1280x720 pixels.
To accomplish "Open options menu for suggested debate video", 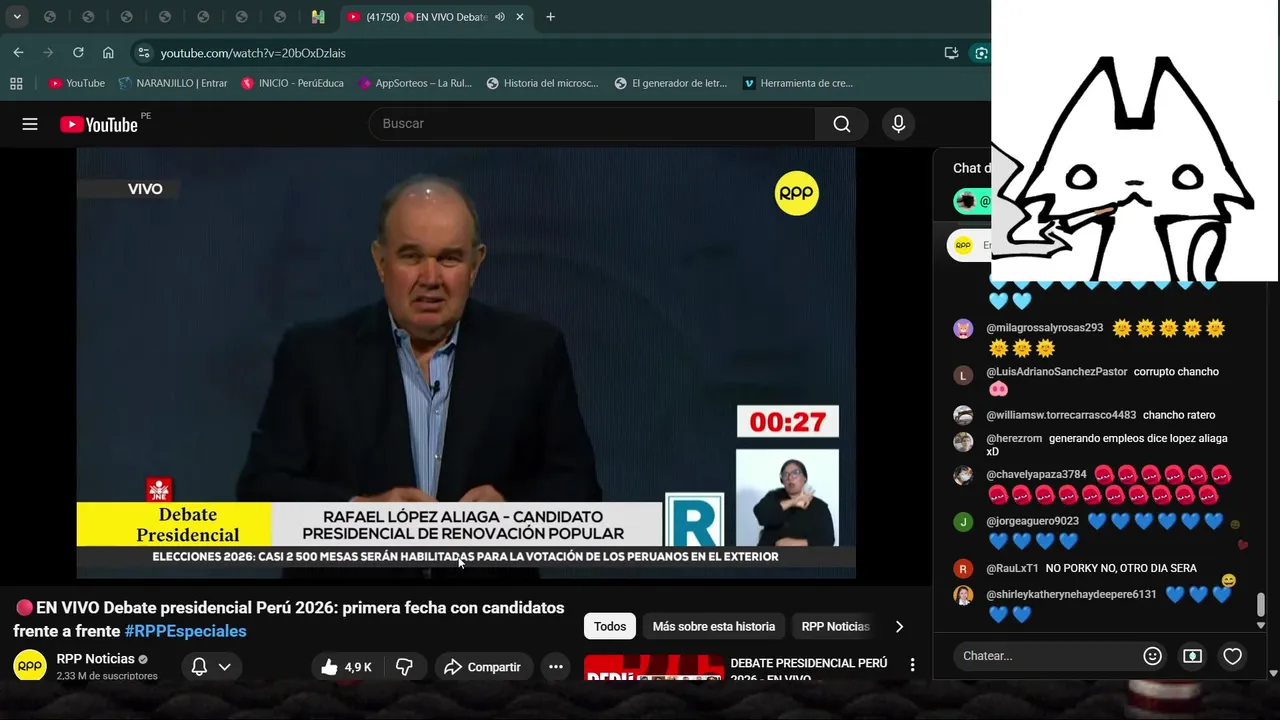I will point(912,665).
